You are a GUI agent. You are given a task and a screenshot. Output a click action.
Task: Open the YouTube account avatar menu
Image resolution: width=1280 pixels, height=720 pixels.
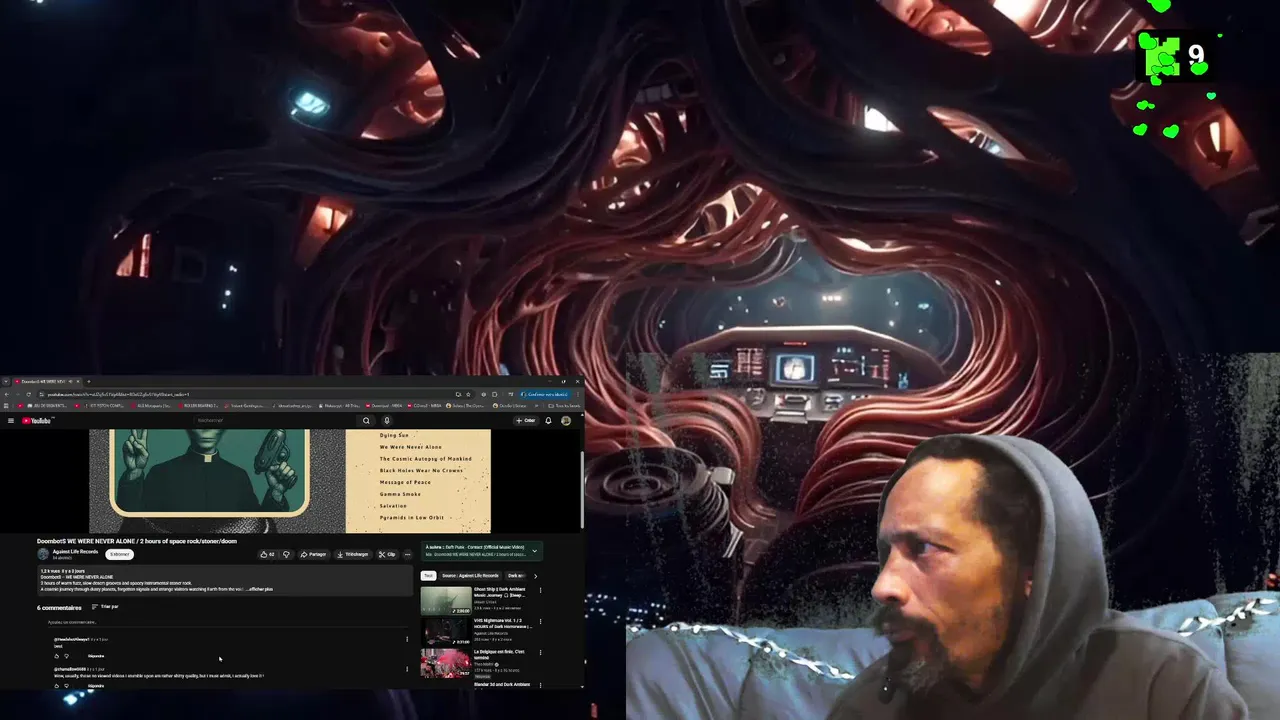click(566, 421)
